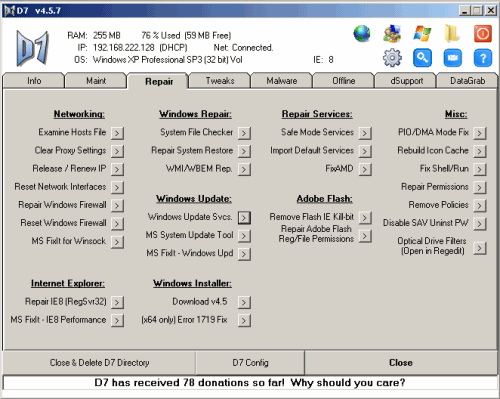Select the Tweaks tab
Image resolution: width=500 pixels, height=399 pixels.
220,81
